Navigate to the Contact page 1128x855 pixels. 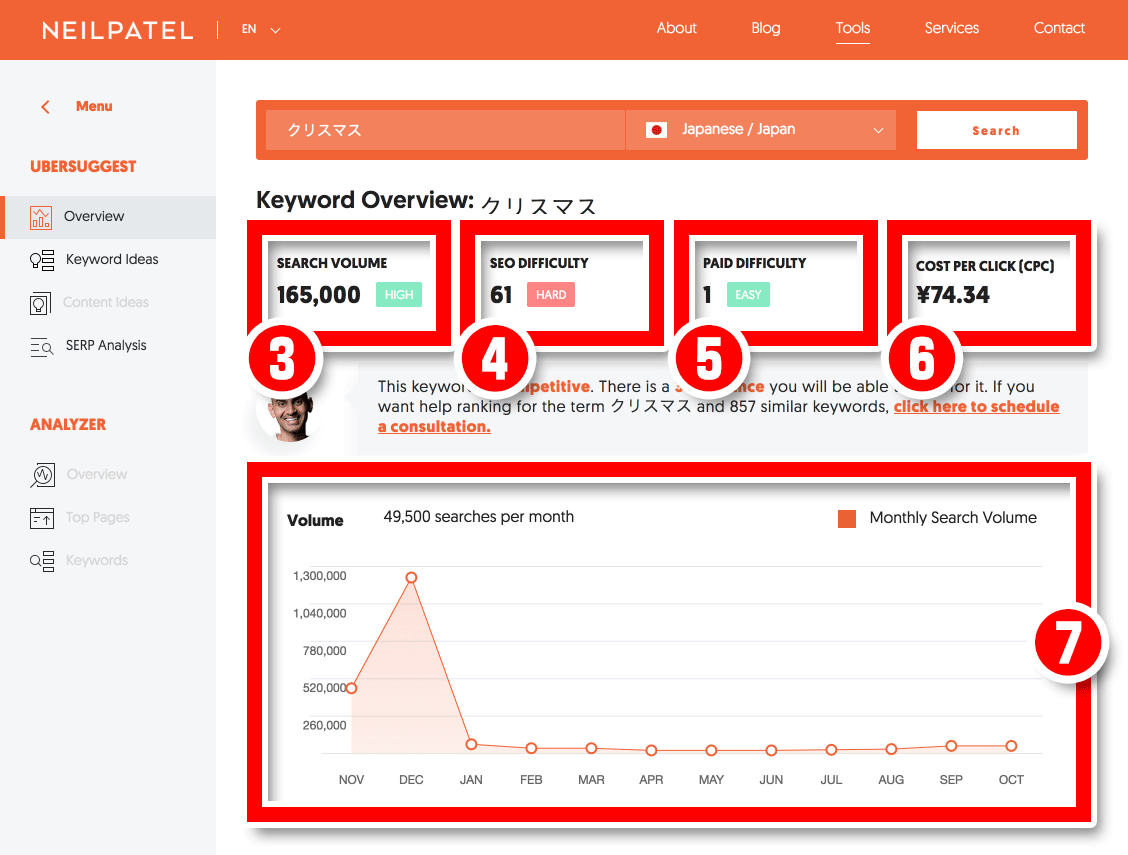click(x=1059, y=28)
